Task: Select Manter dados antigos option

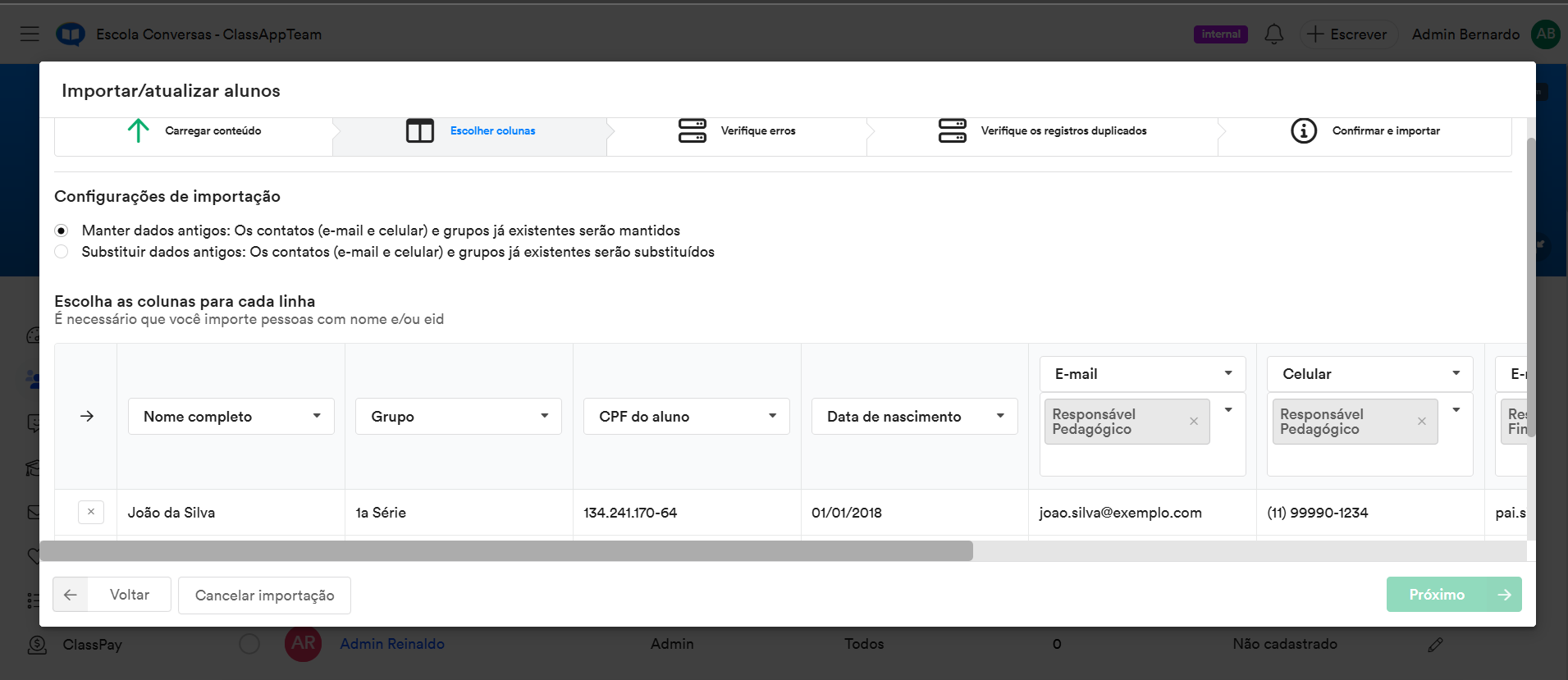Action: pyautogui.click(x=62, y=230)
